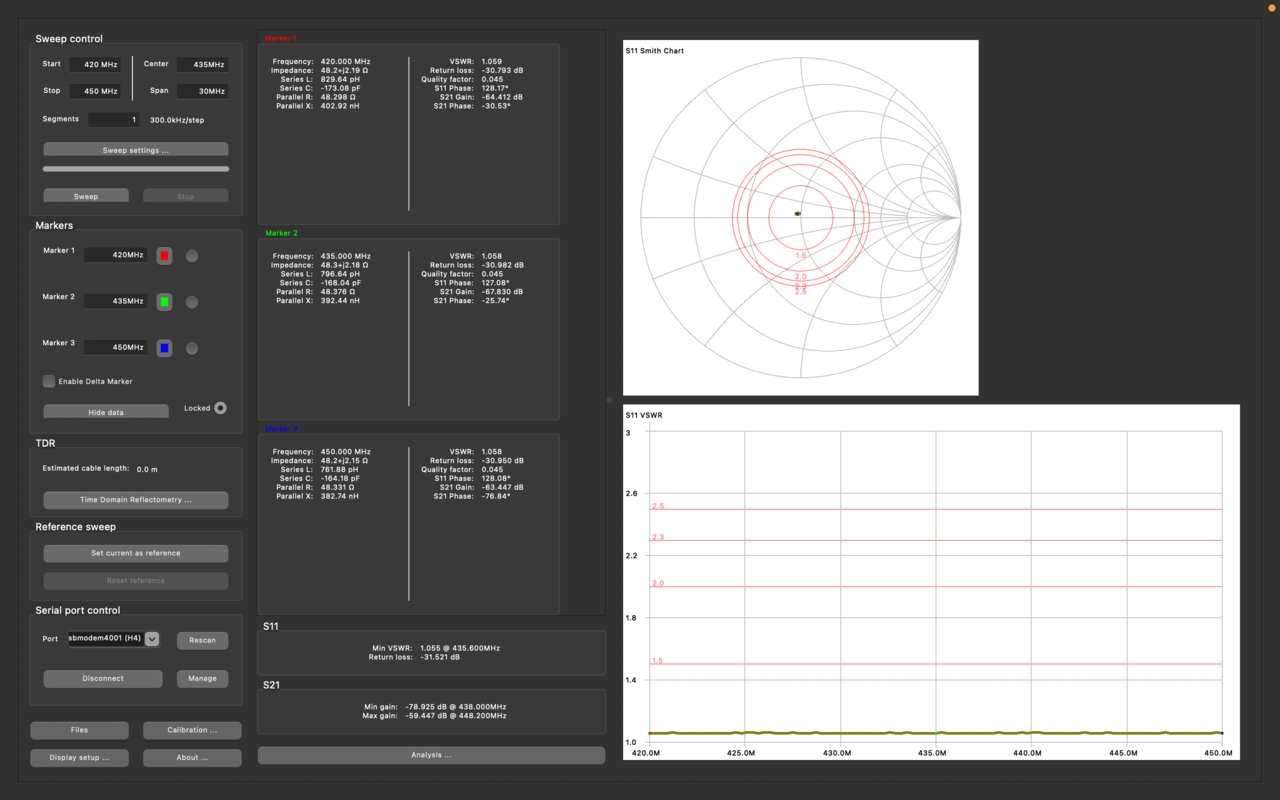
Task: Rescan the serial ports
Action: (202, 640)
